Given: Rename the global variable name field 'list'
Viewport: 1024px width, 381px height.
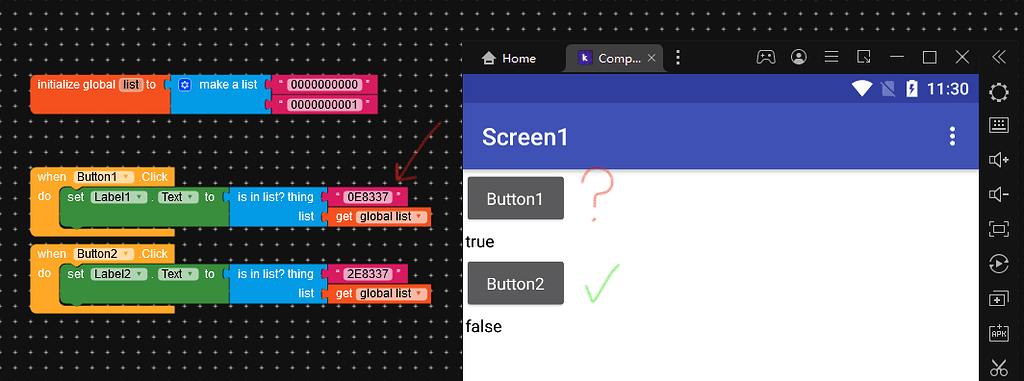Looking at the screenshot, I should pos(131,85).
